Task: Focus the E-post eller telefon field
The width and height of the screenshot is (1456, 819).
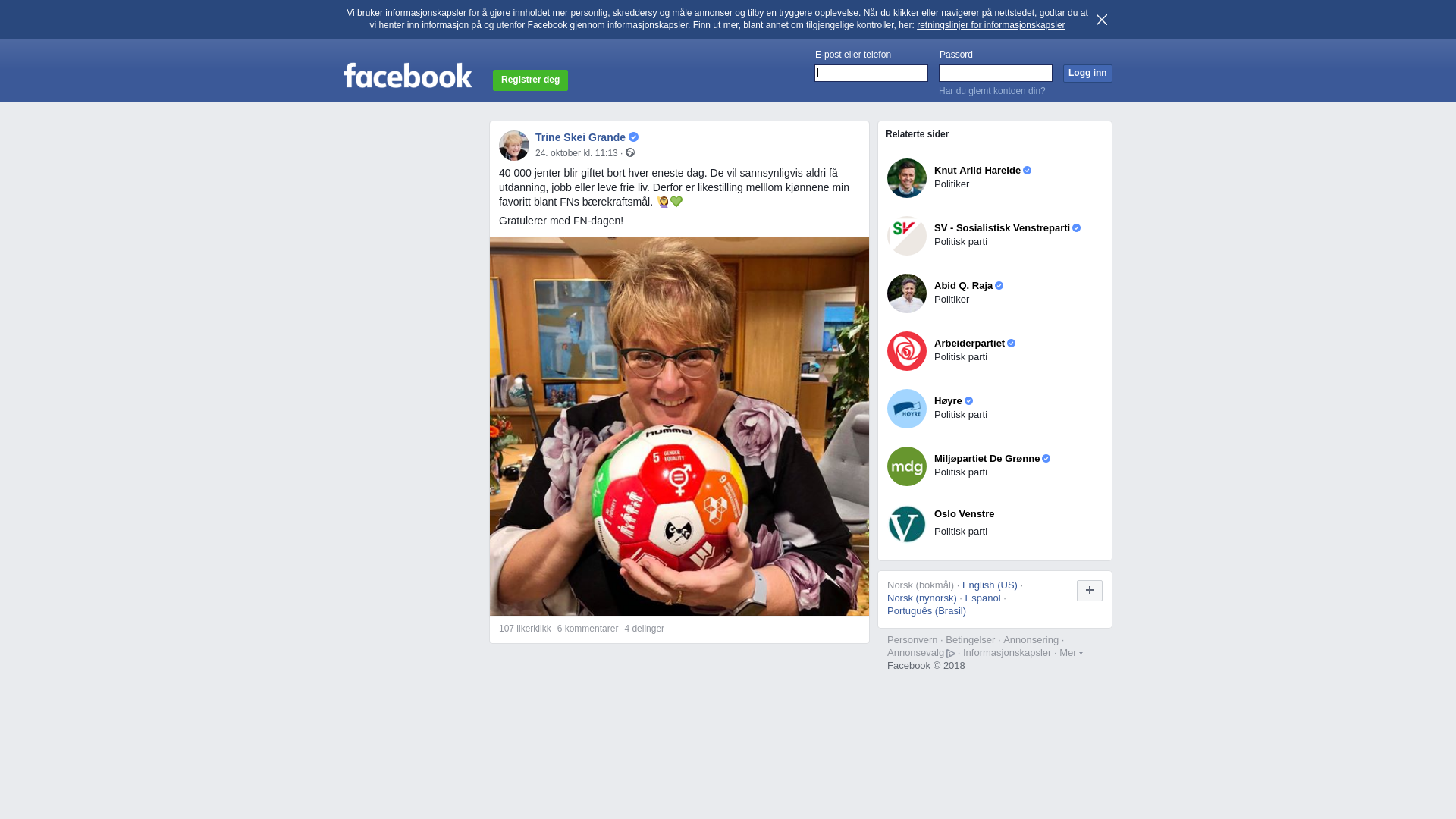Action: 871,74
